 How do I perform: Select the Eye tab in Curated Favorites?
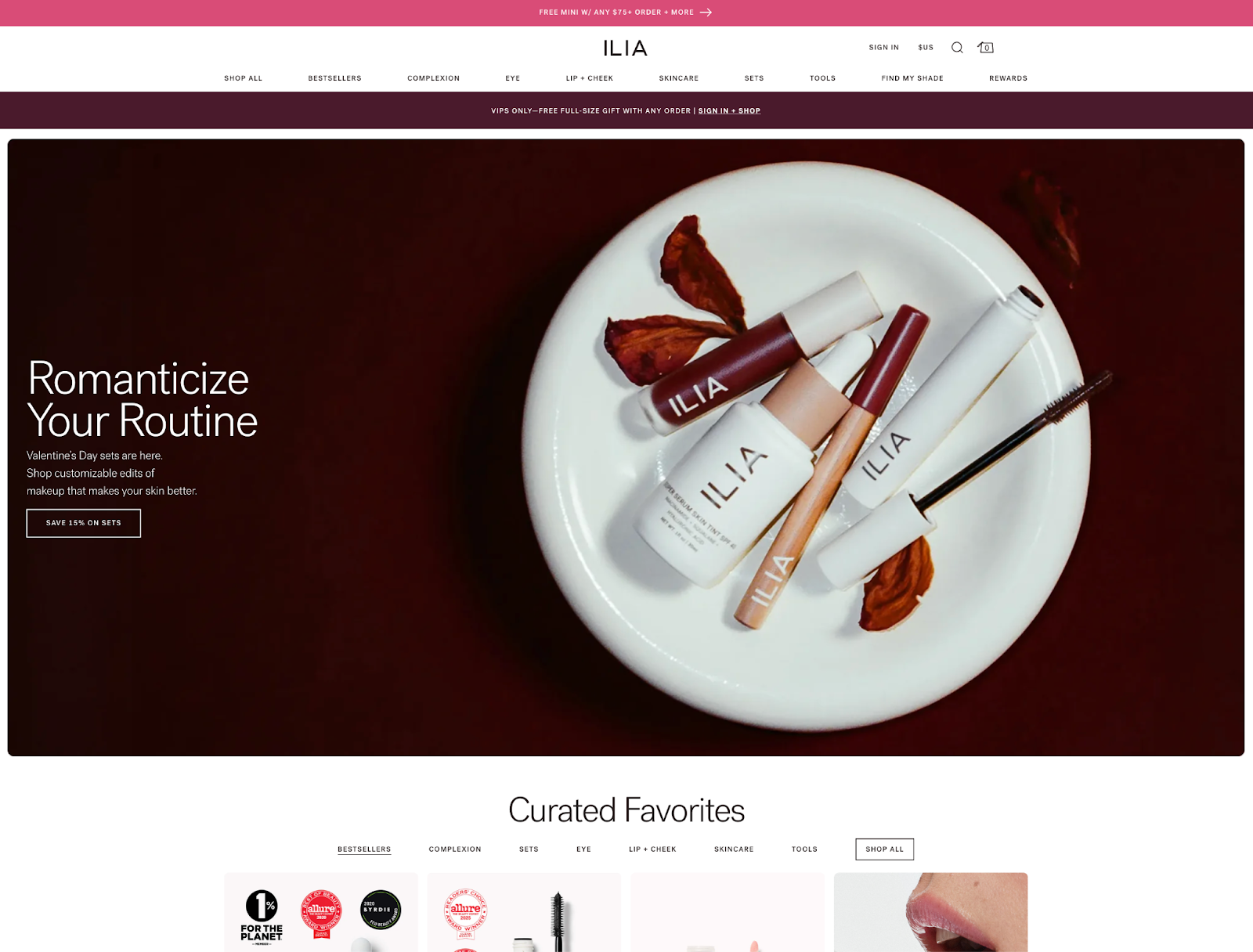[583, 849]
